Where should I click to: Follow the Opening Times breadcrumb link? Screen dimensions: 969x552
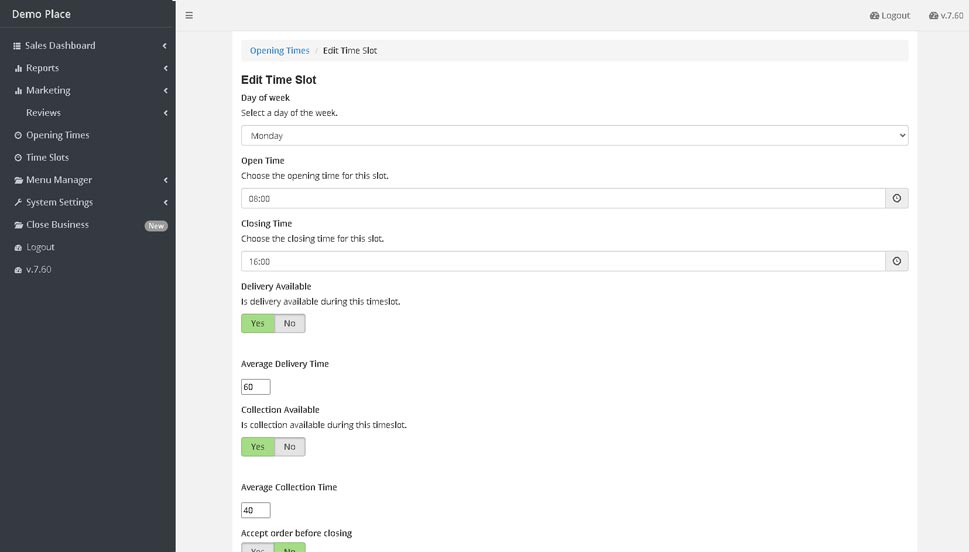pos(279,51)
